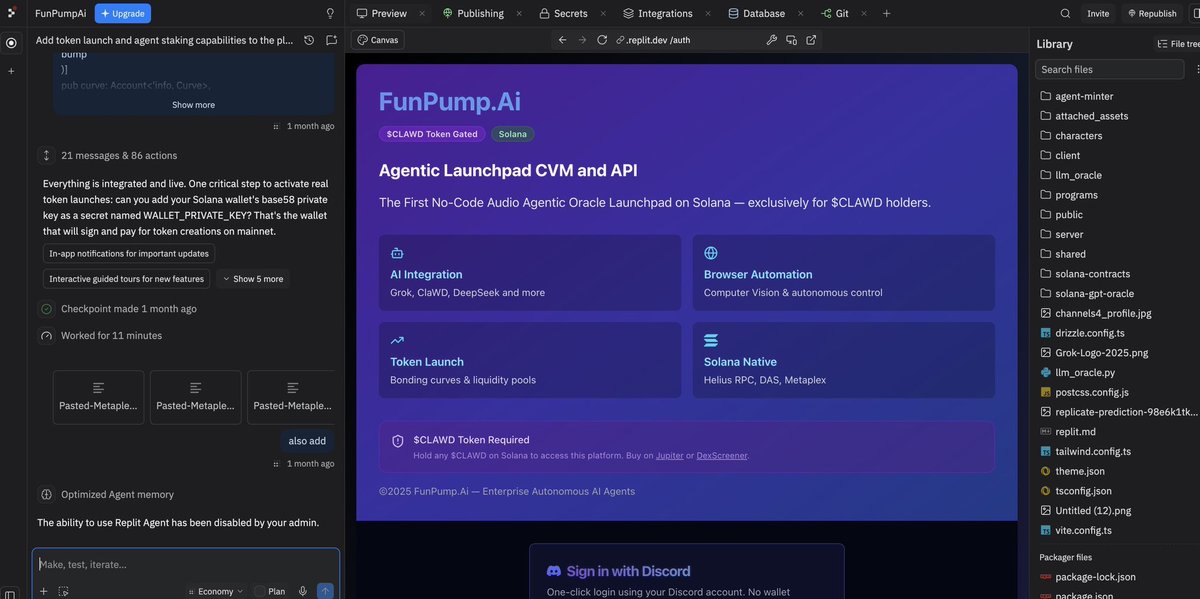Open the Economy mode dropdown
1200x599 pixels.
point(214,591)
